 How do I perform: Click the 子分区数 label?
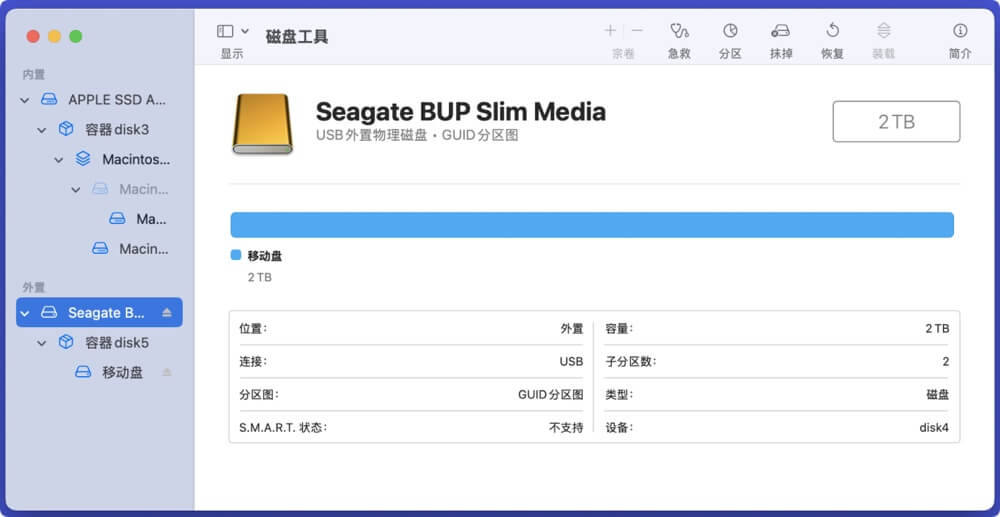coord(630,361)
